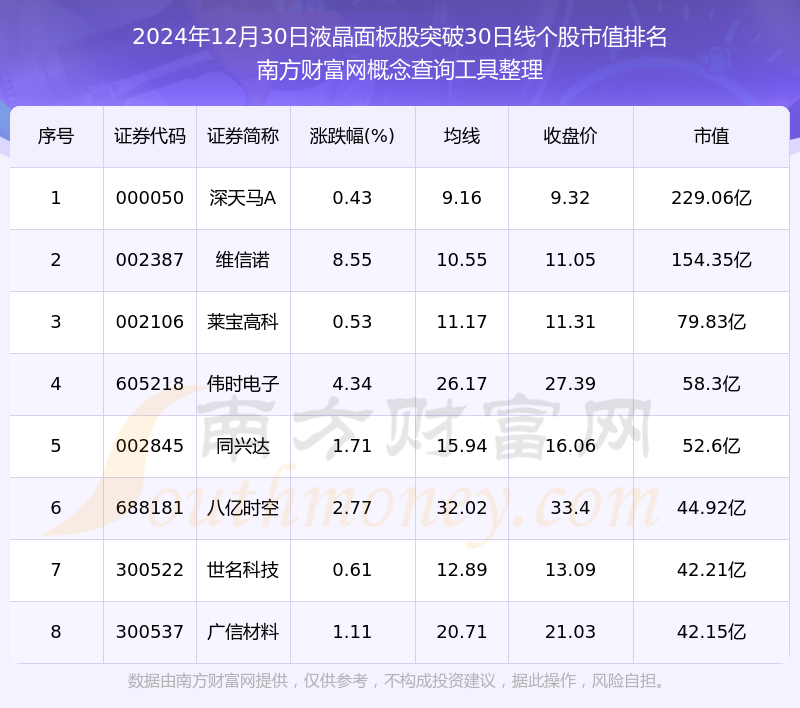Viewport: 800px width, 708px height.
Task: Select stock name 深天马A
Action: click(243, 198)
